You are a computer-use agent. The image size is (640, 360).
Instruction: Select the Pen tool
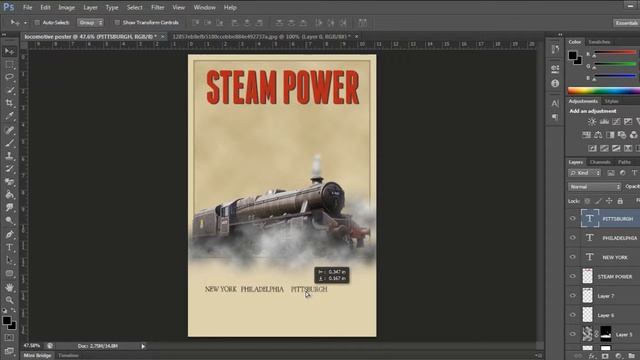[x=9, y=235]
